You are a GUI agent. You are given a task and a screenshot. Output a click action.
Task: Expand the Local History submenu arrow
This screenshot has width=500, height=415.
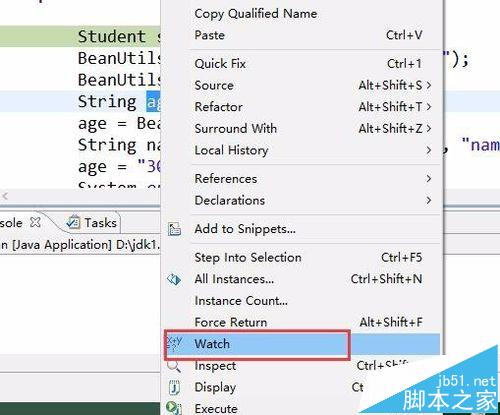click(x=429, y=150)
